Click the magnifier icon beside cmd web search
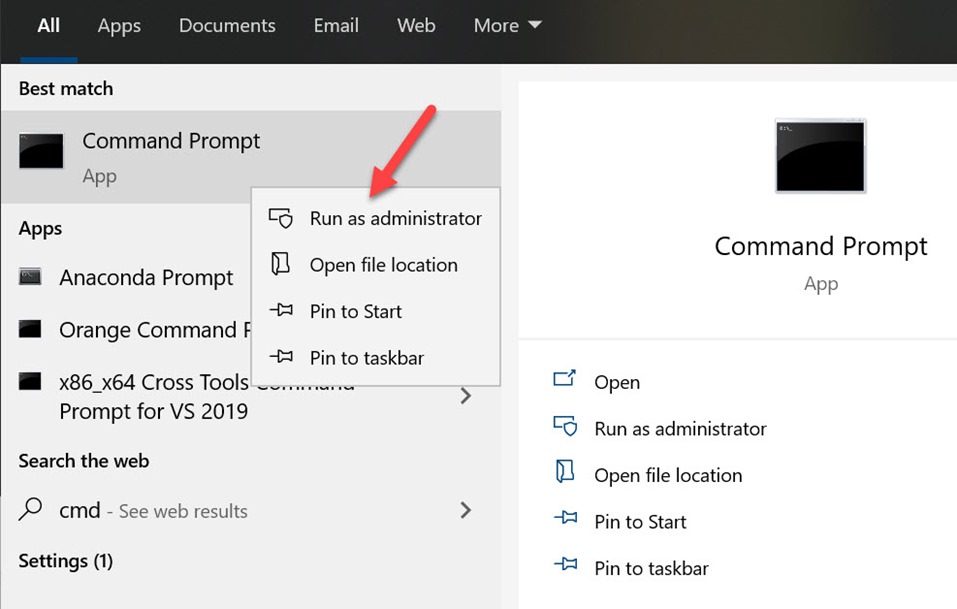The height and width of the screenshot is (609, 957). (31, 510)
